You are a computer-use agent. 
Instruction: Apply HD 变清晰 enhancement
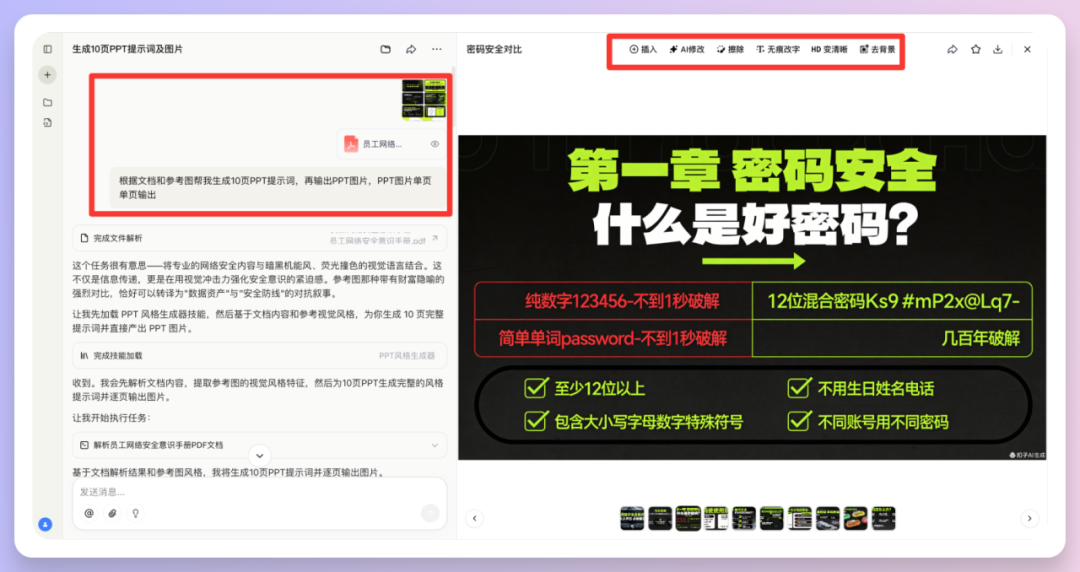click(x=829, y=49)
